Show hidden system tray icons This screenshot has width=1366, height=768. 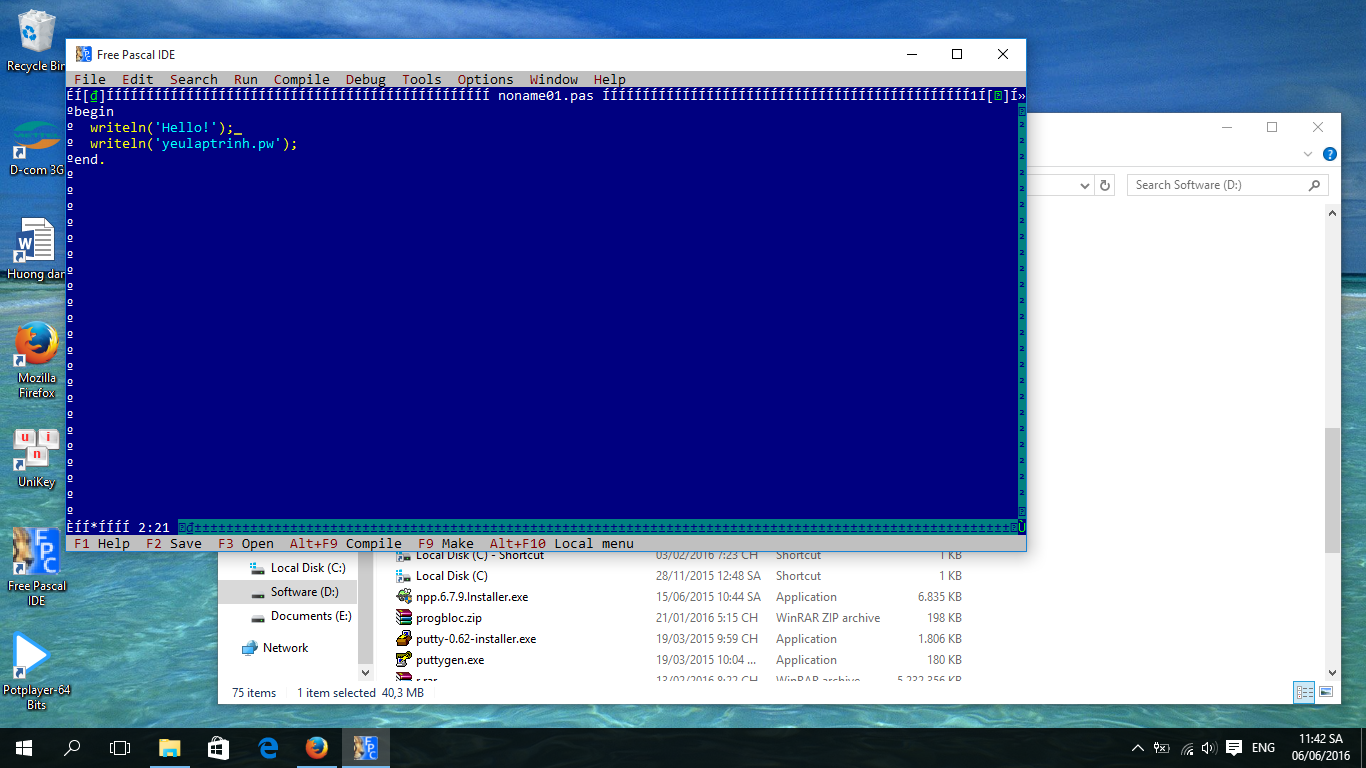1137,748
